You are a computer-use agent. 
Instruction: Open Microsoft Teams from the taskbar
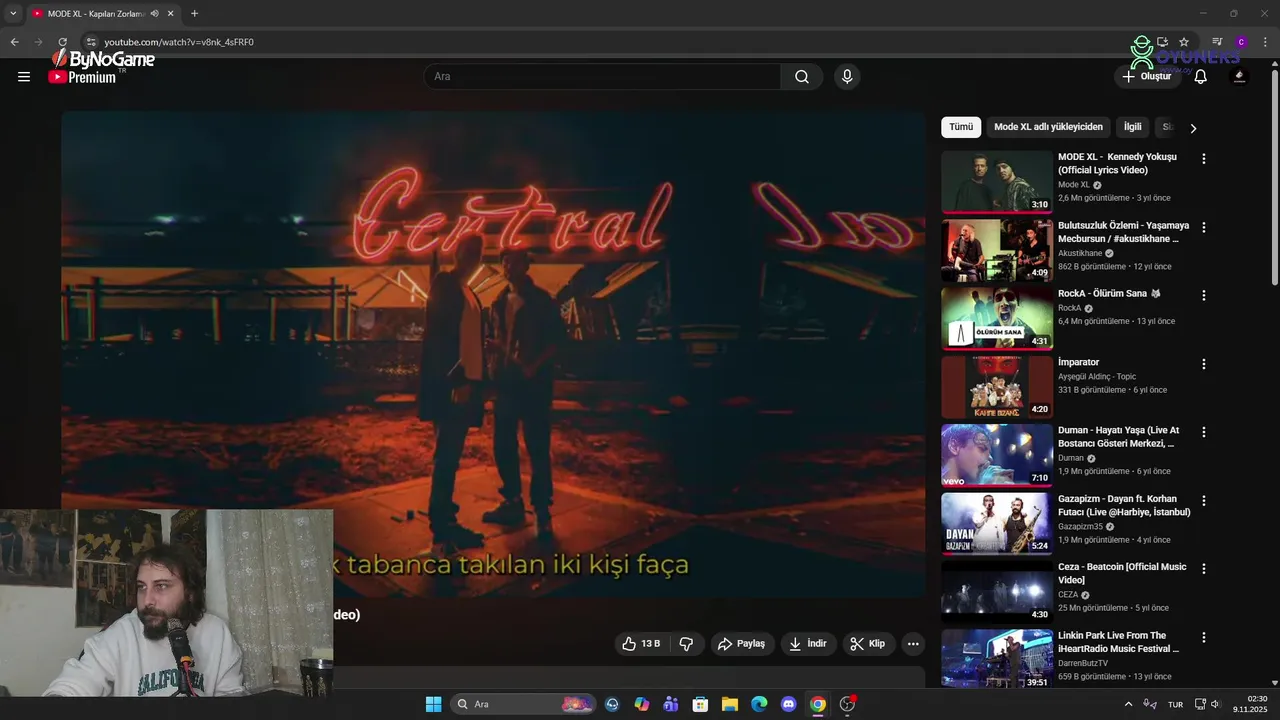point(671,704)
